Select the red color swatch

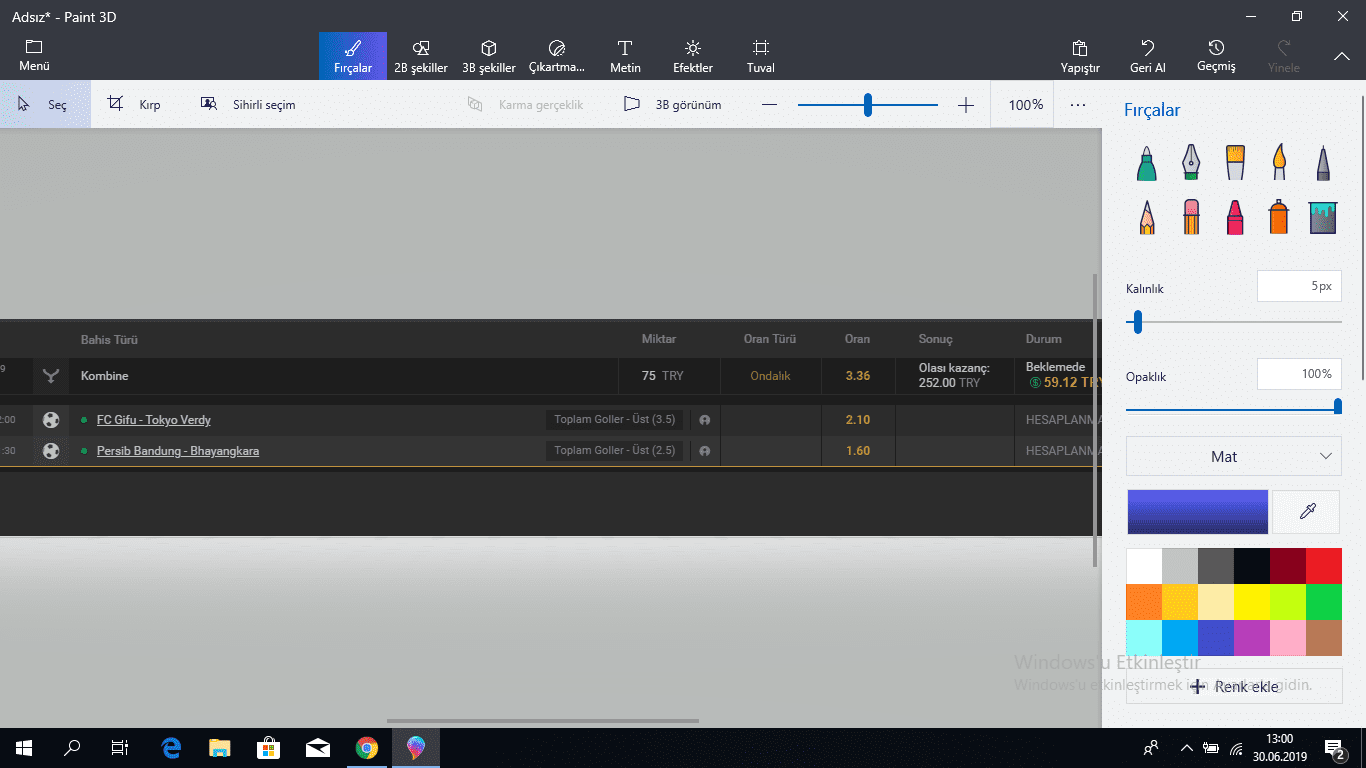coord(1323,566)
